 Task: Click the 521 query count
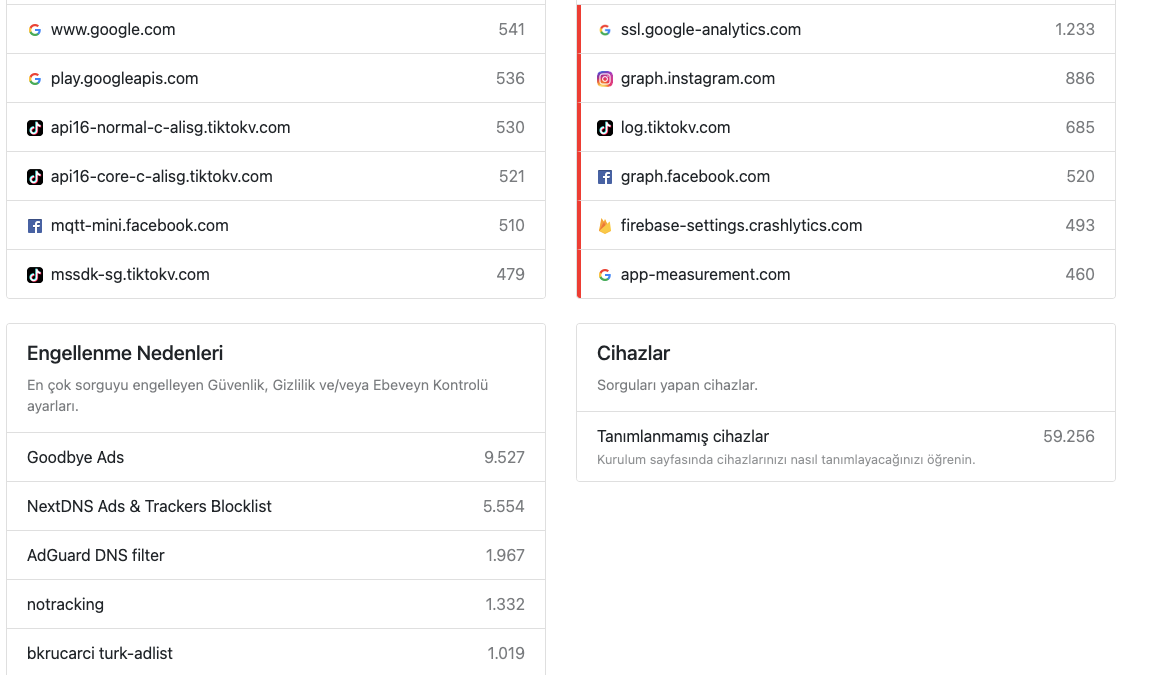tap(512, 177)
